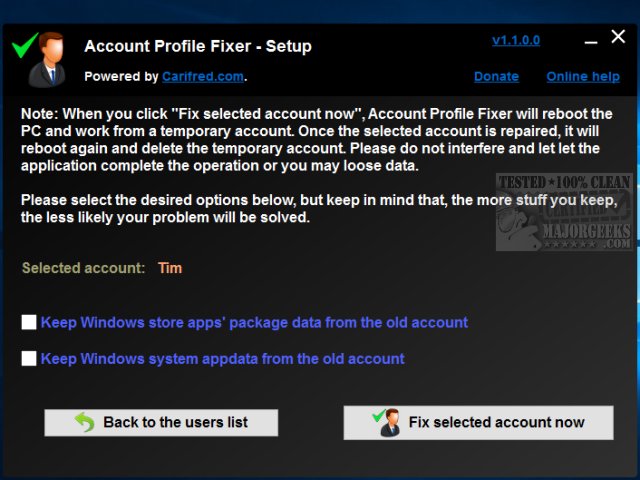Close the Account Profile Fixer window
The height and width of the screenshot is (480, 640).
617,38
